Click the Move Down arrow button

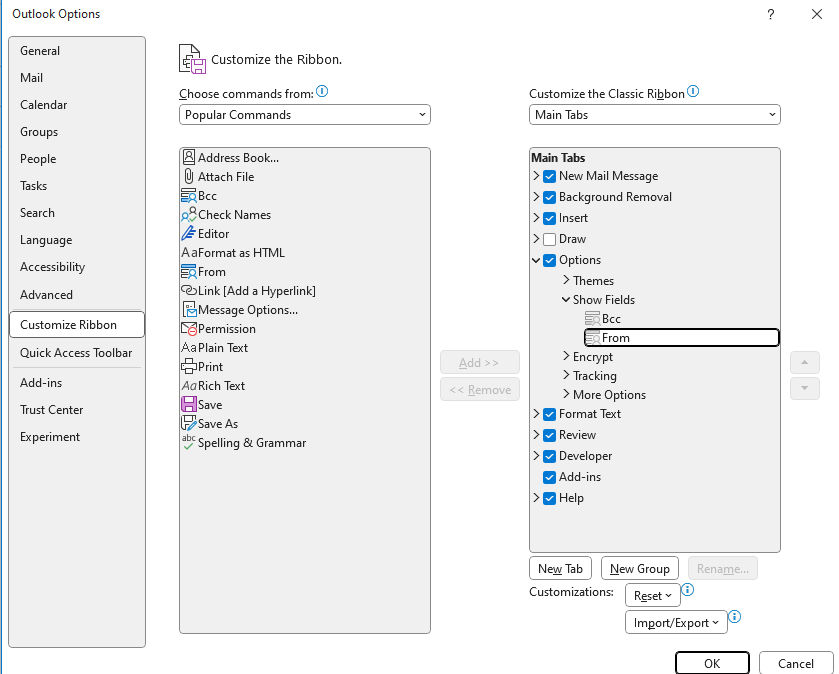(804, 388)
